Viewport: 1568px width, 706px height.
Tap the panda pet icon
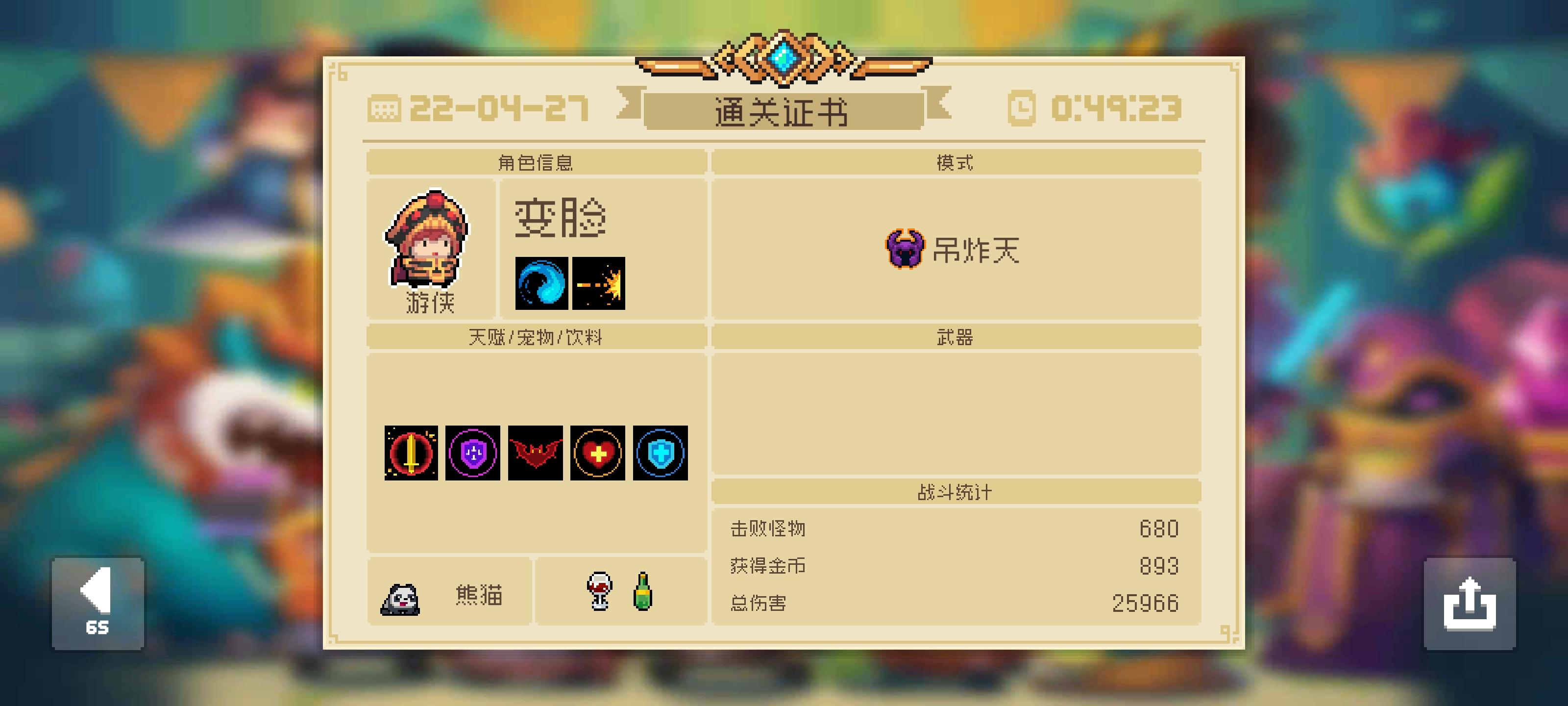point(400,598)
